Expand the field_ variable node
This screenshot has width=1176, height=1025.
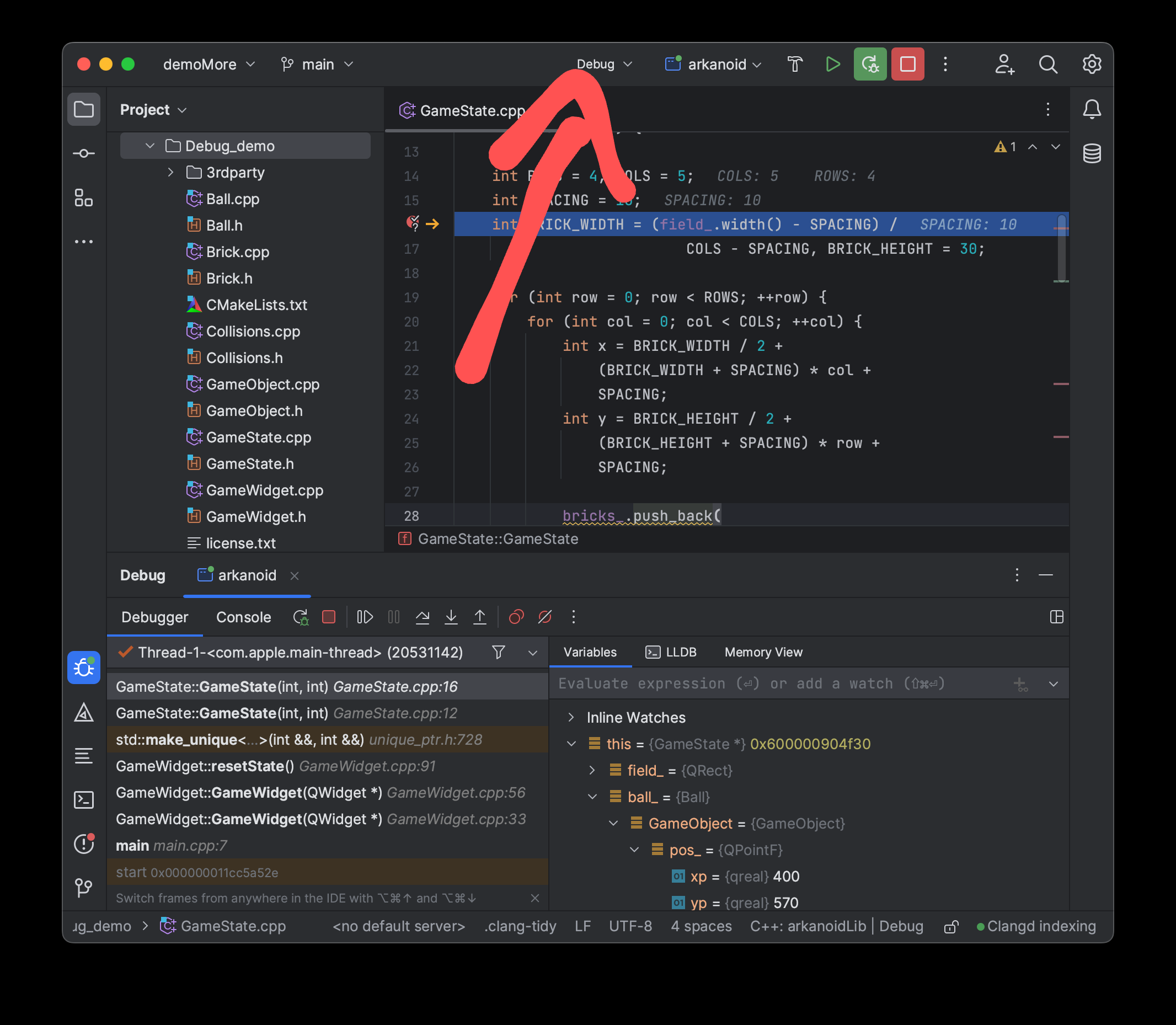click(x=592, y=771)
